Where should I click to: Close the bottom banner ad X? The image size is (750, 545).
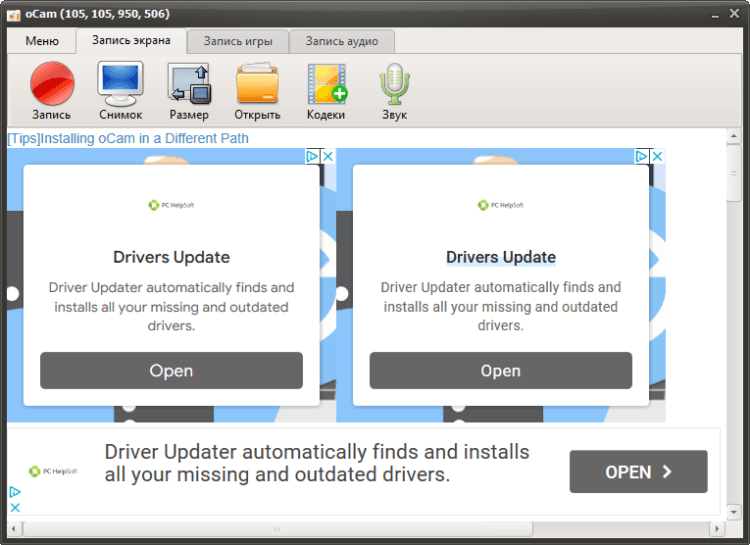coord(15,508)
